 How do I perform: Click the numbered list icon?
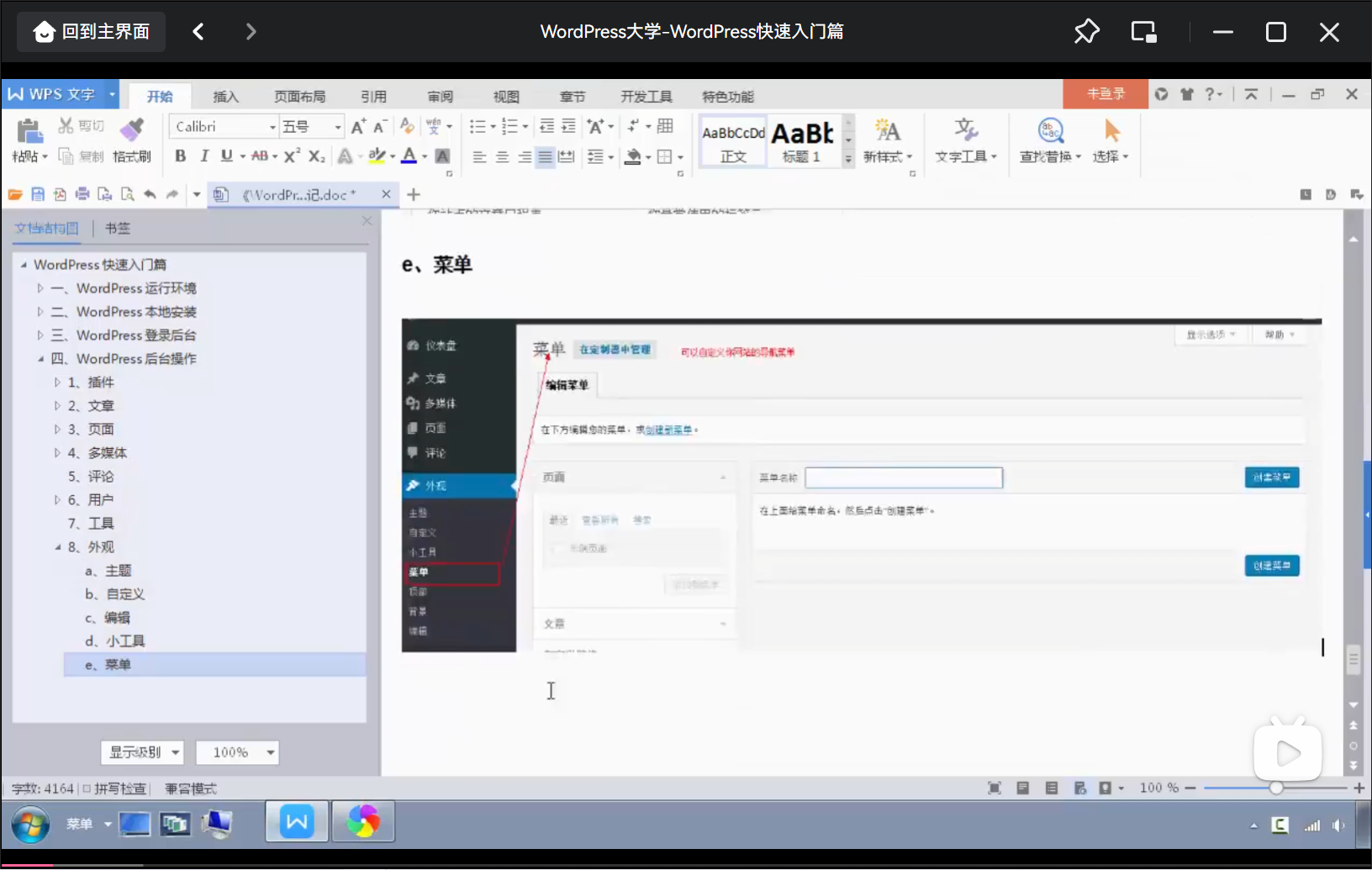pyautogui.click(x=509, y=126)
